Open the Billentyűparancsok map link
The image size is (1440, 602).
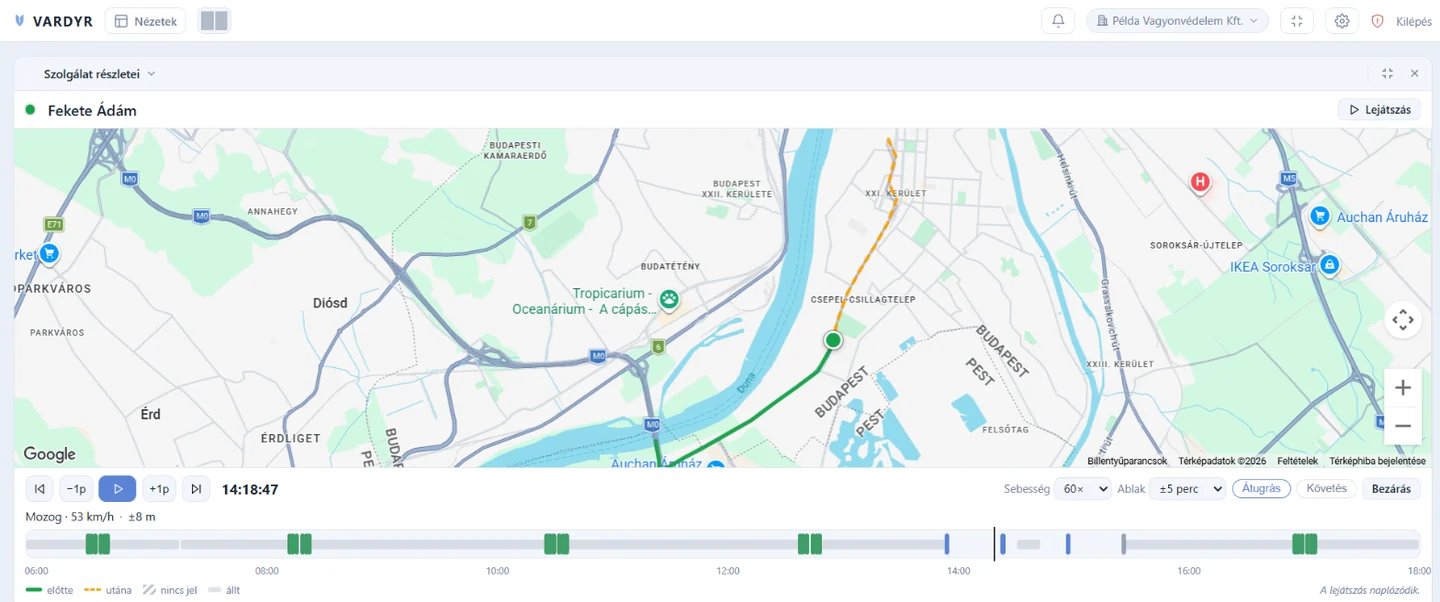click(x=1127, y=461)
